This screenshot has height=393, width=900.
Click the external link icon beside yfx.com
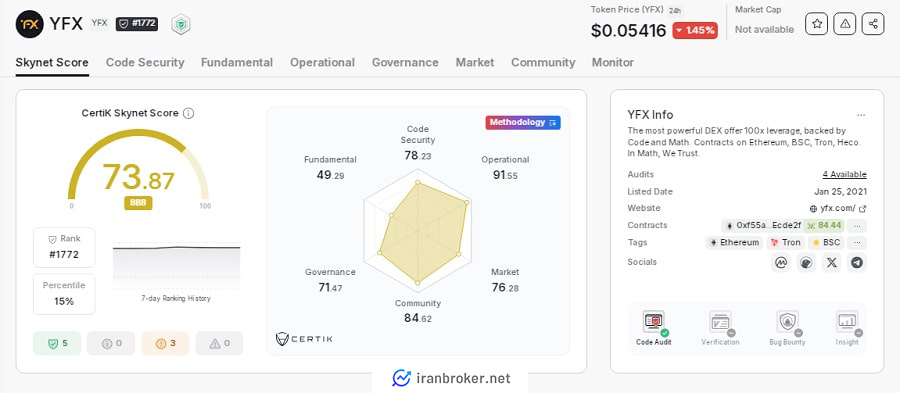[862, 208]
